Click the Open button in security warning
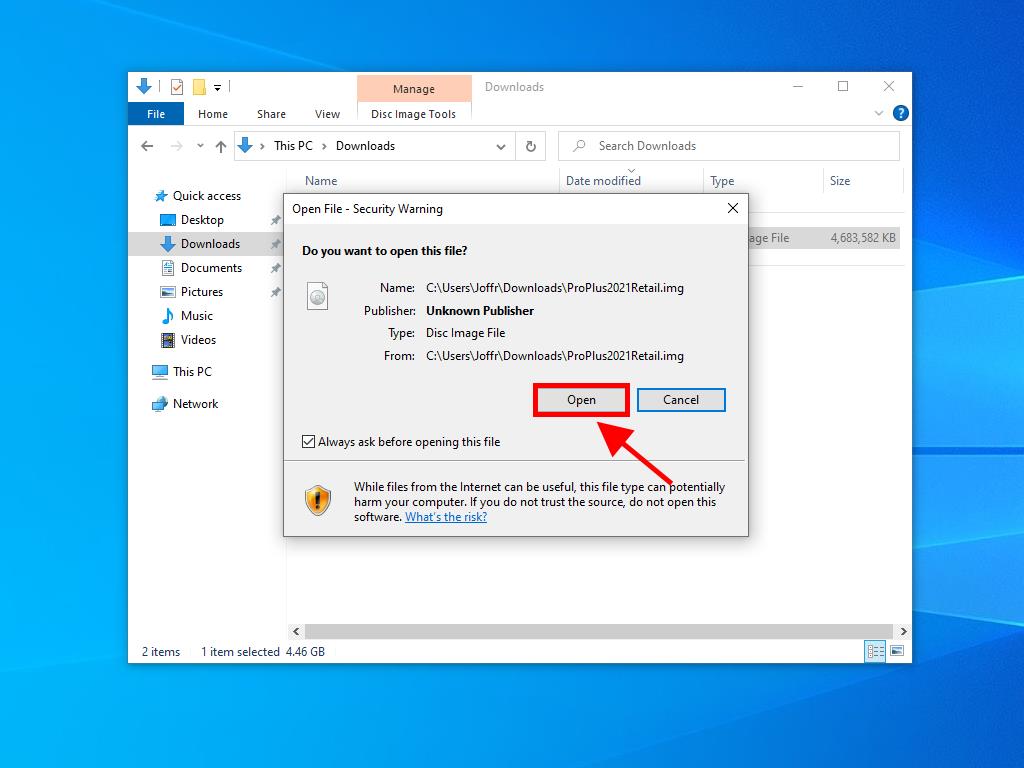 coord(581,400)
